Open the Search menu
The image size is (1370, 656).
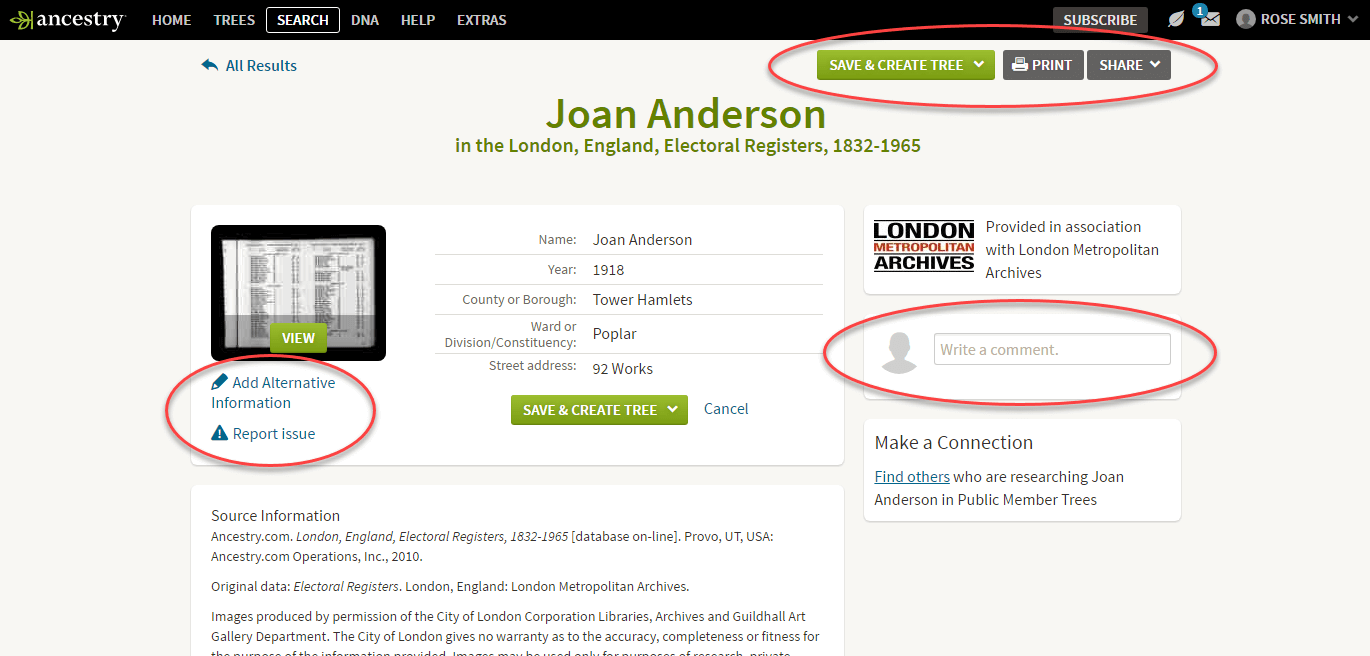[303, 20]
